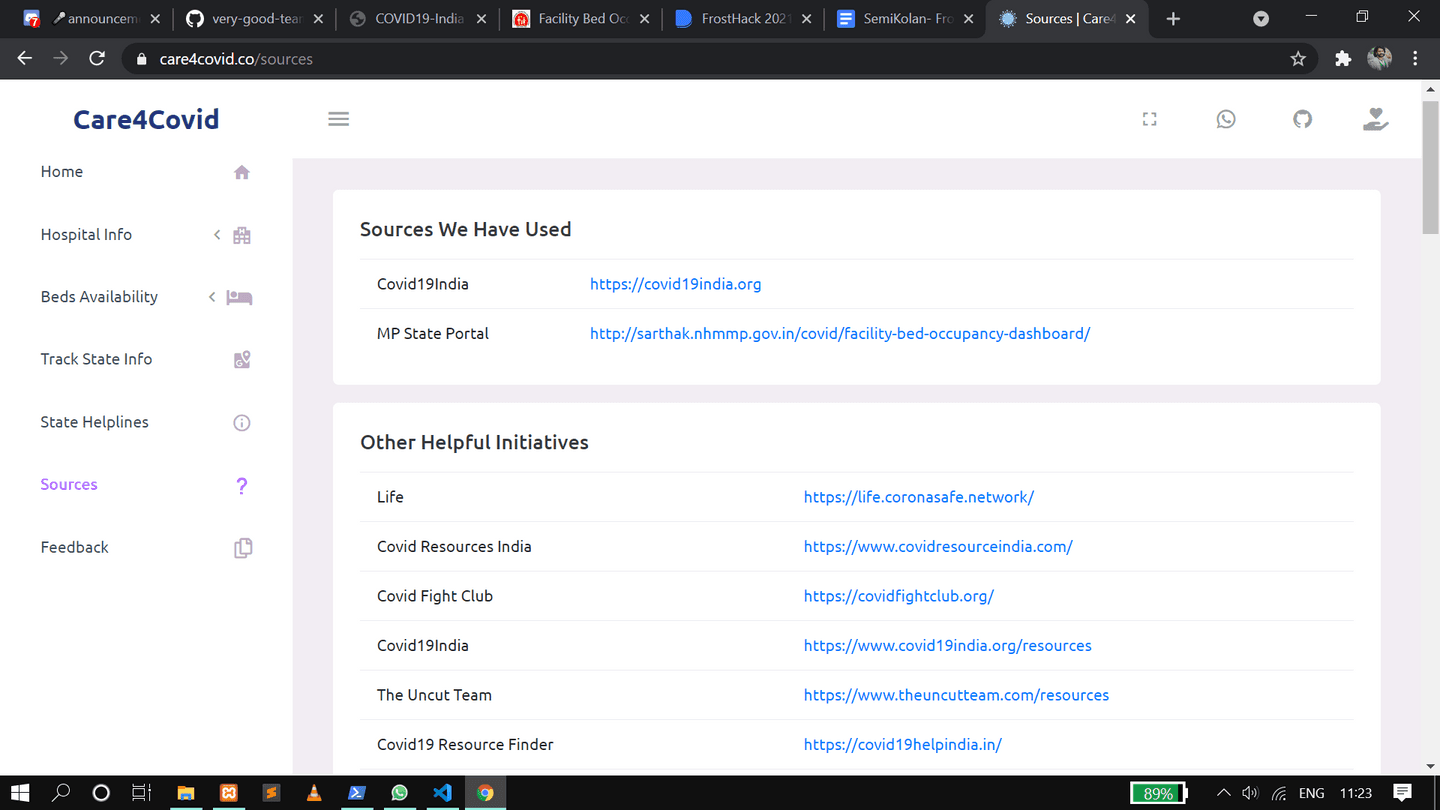This screenshot has width=1440, height=810.
Task: Open Windows search magnifier icon
Action: point(61,793)
